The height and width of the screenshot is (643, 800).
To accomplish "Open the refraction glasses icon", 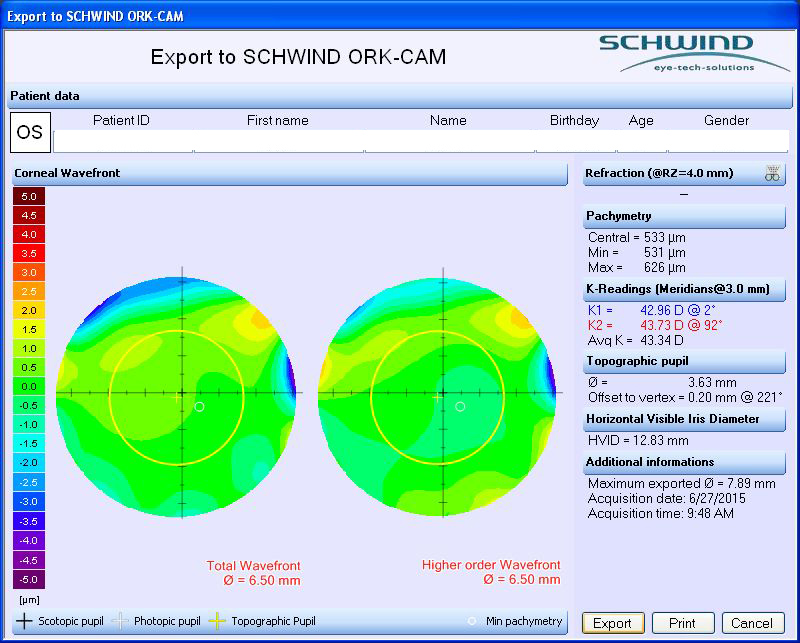I will 772,173.
